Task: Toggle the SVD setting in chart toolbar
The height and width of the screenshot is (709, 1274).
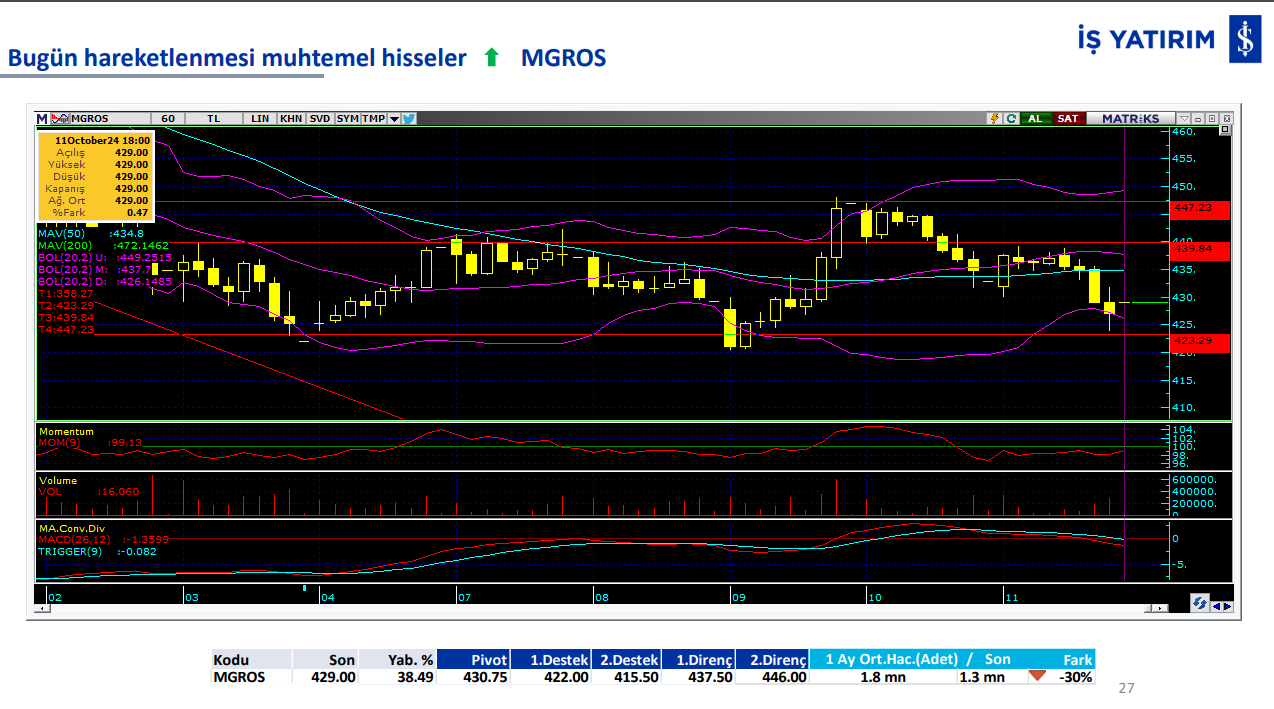Action: pos(320,118)
